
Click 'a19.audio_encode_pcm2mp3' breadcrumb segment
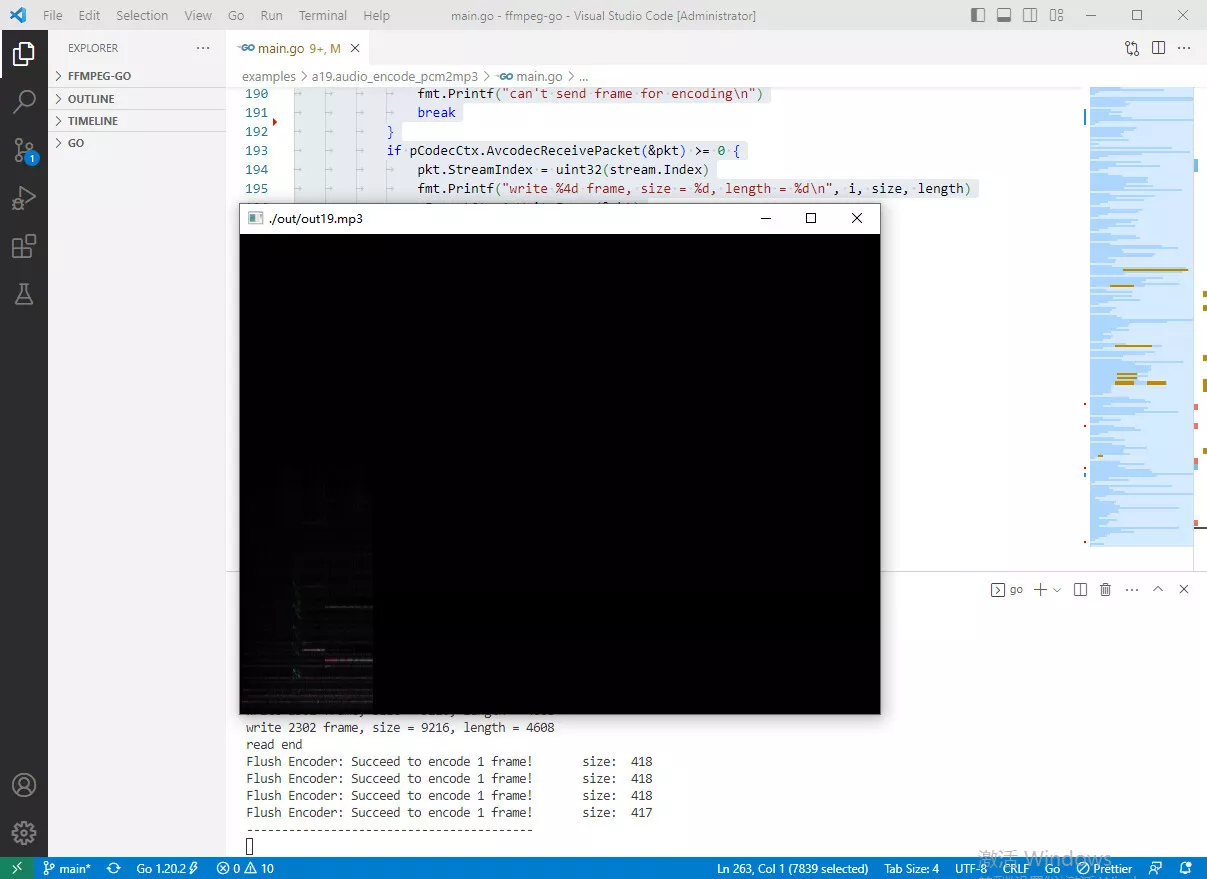[x=394, y=76]
